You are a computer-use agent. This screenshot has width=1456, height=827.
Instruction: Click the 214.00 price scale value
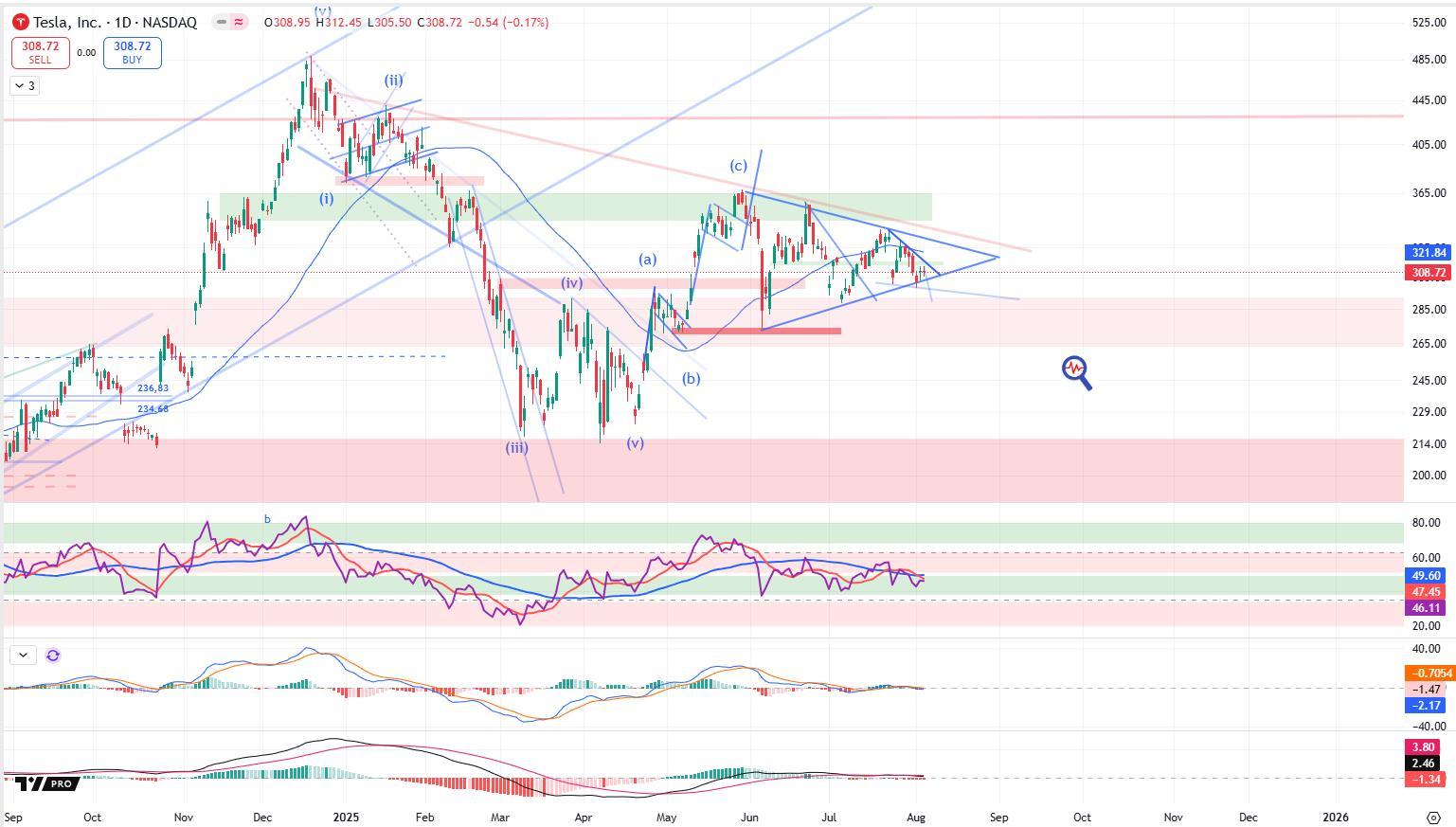[1429, 443]
